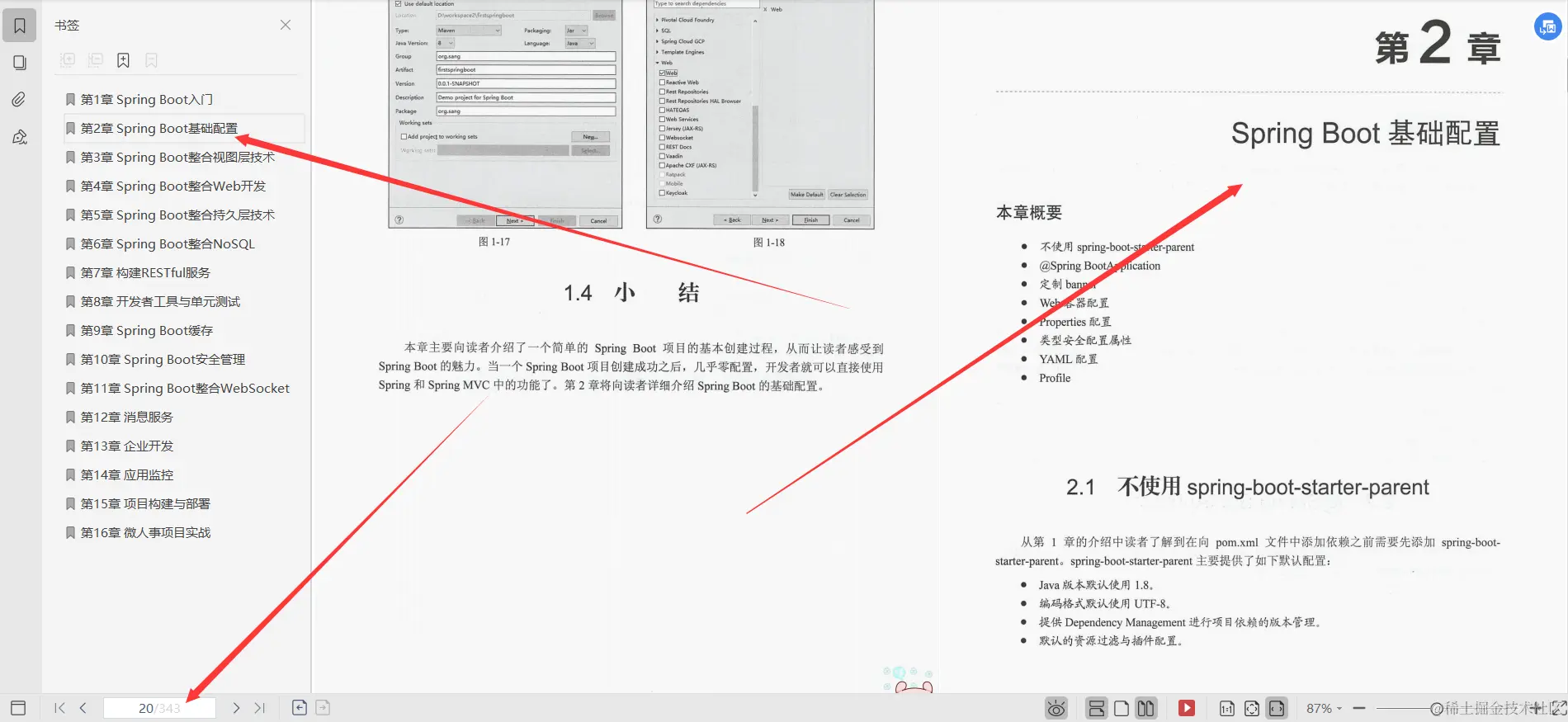Select bookmark 第16章 微人事项目实战
Screen dimensions: 1568x722
coord(145,532)
